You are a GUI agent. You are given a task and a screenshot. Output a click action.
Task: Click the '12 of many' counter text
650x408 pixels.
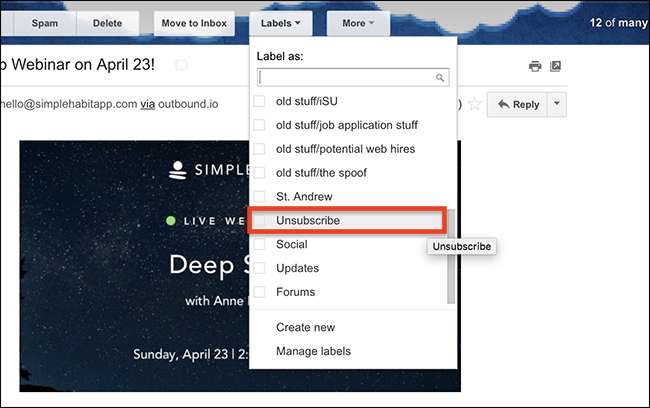618,23
